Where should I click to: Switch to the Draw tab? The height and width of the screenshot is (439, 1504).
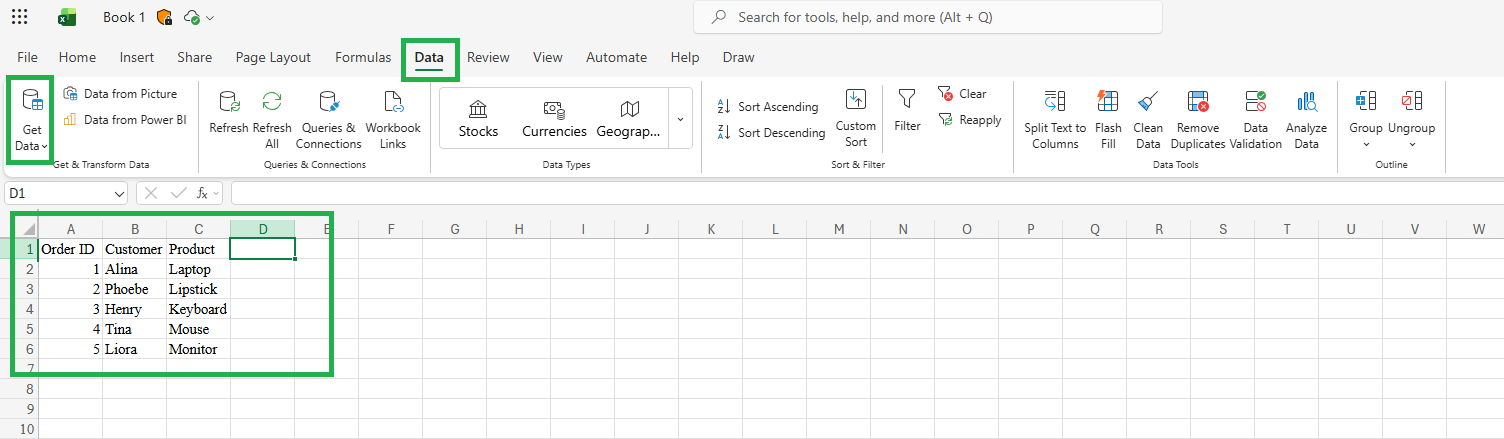point(738,57)
